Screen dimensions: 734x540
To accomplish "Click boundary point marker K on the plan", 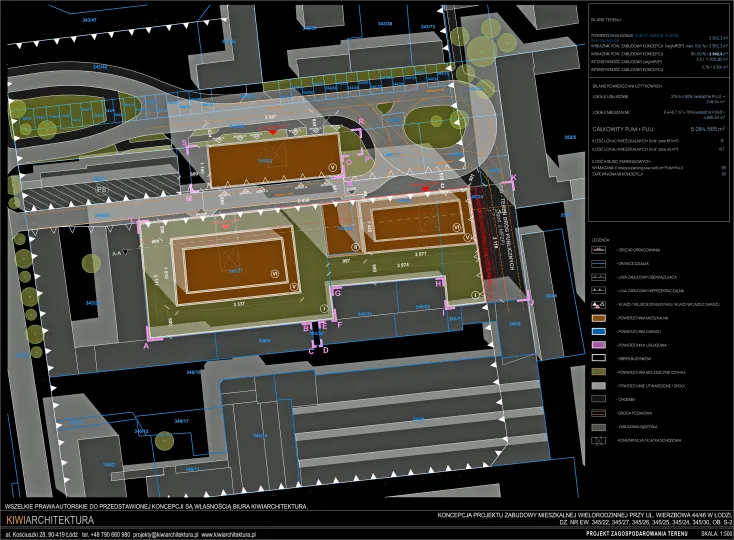I will [513, 178].
